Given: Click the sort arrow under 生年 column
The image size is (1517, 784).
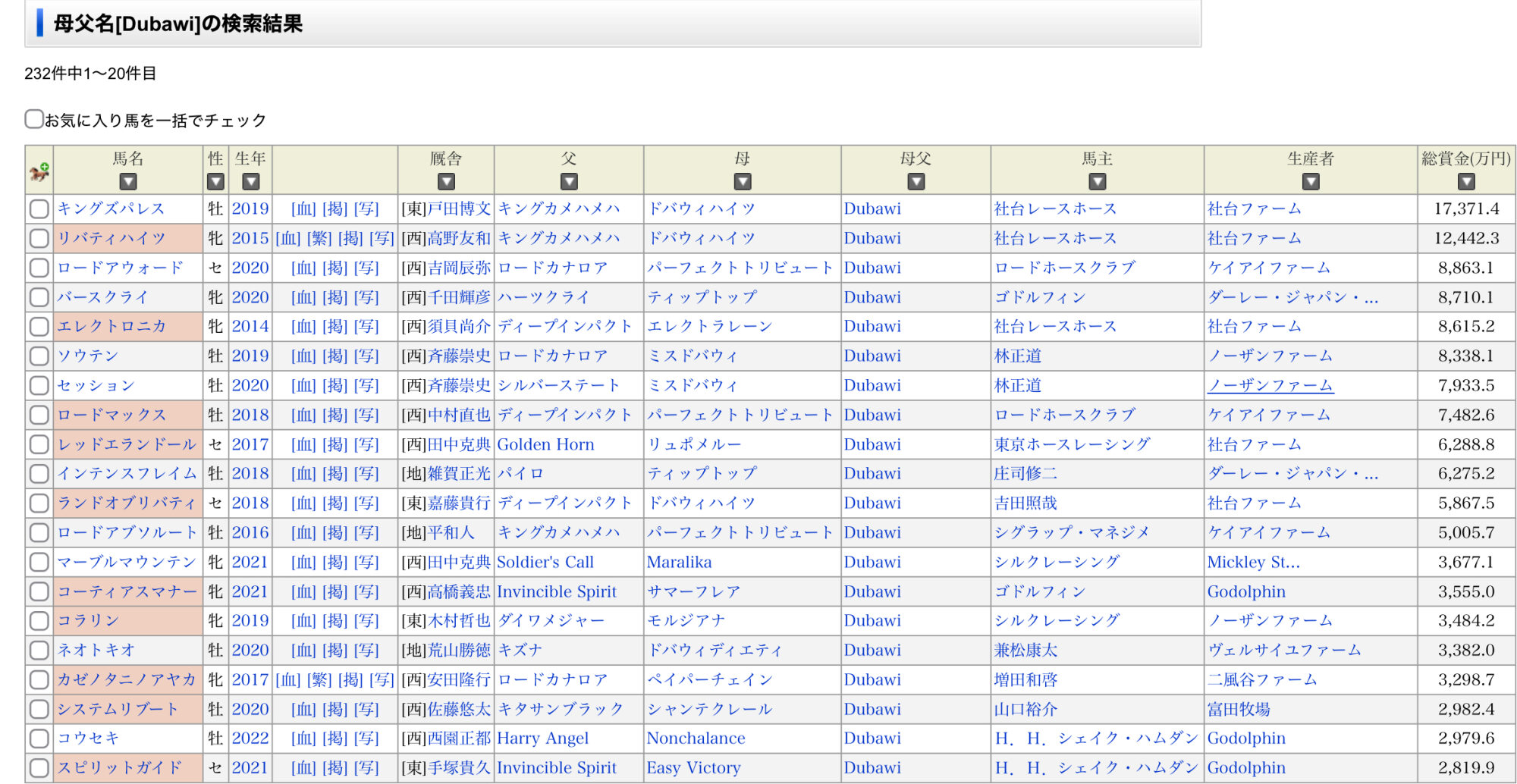Looking at the screenshot, I should [x=251, y=182].
